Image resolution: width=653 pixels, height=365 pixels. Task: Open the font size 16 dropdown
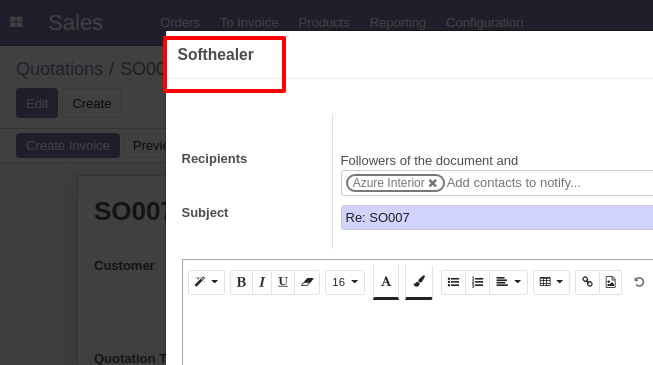(345, 282)
